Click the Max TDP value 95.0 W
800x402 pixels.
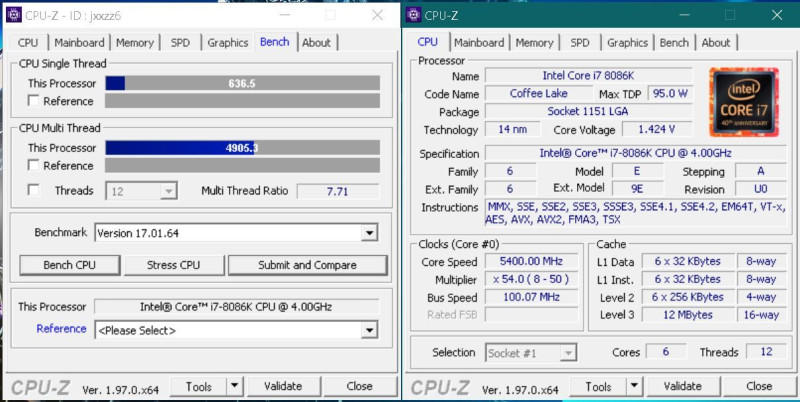point(670,94)
